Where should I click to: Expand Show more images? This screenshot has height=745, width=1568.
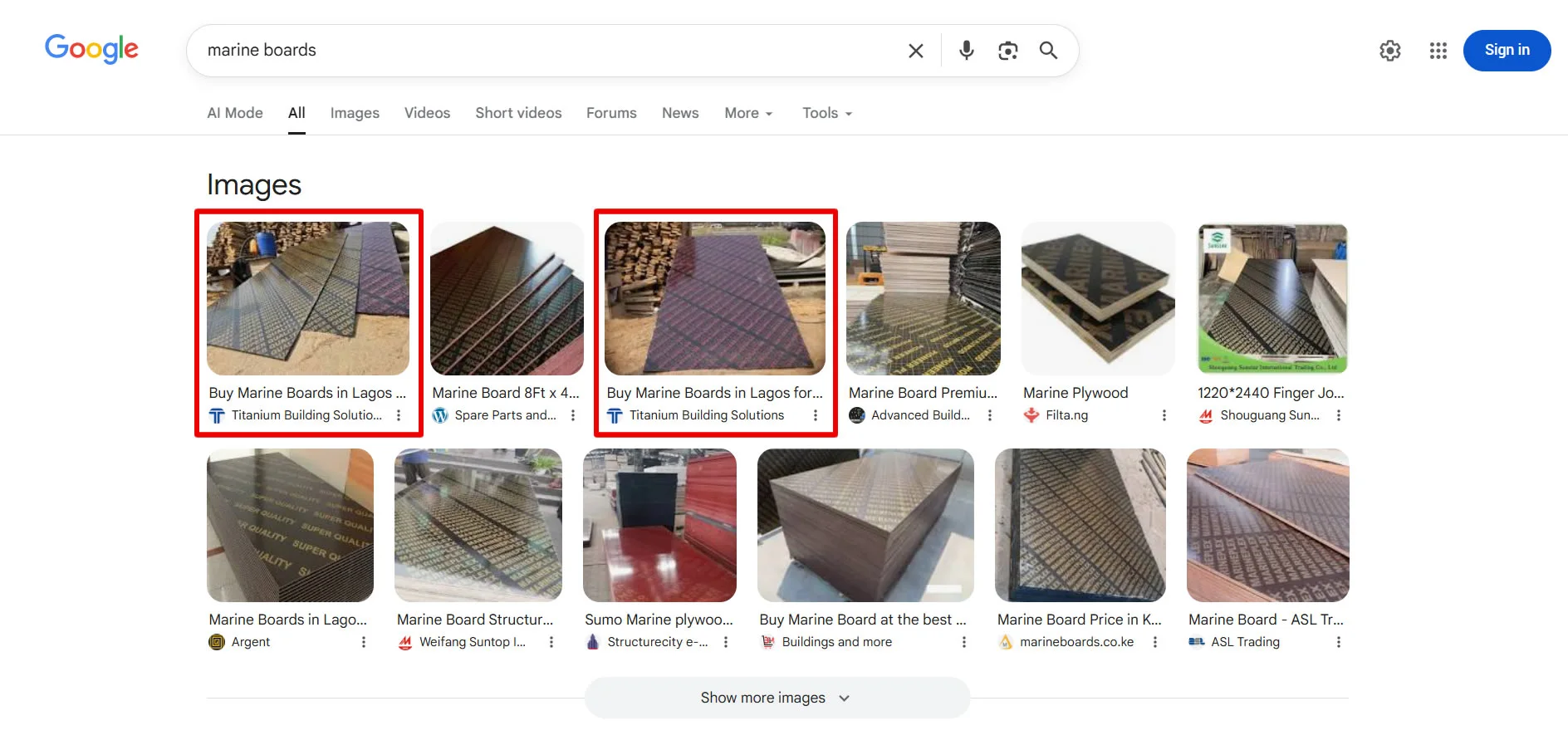(x=776, y=698)
